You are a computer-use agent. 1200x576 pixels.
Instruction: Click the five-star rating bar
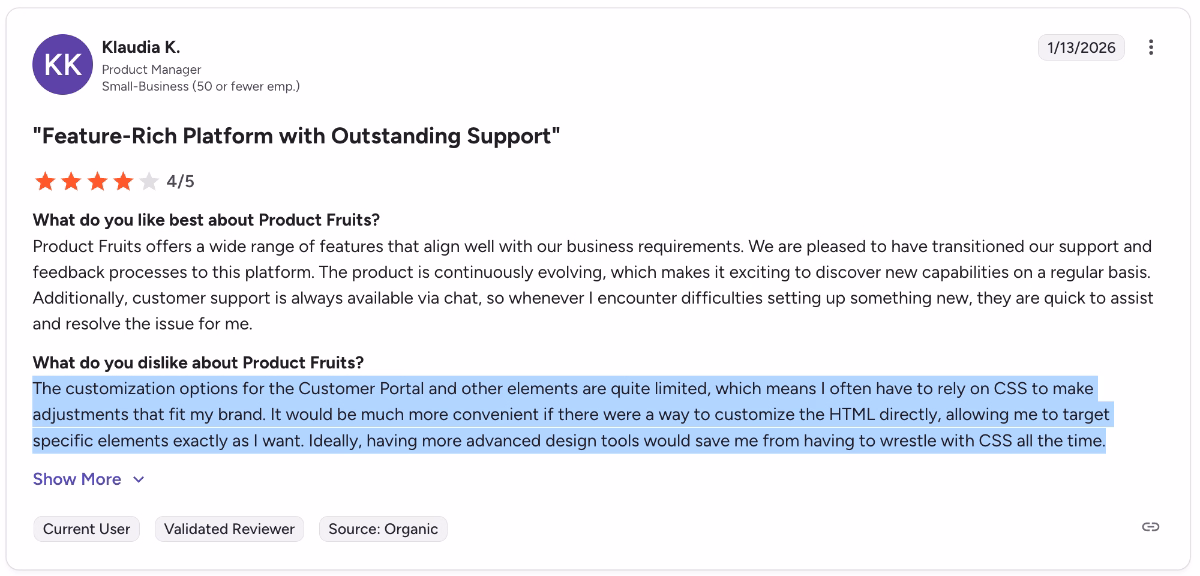coord(97,181)
